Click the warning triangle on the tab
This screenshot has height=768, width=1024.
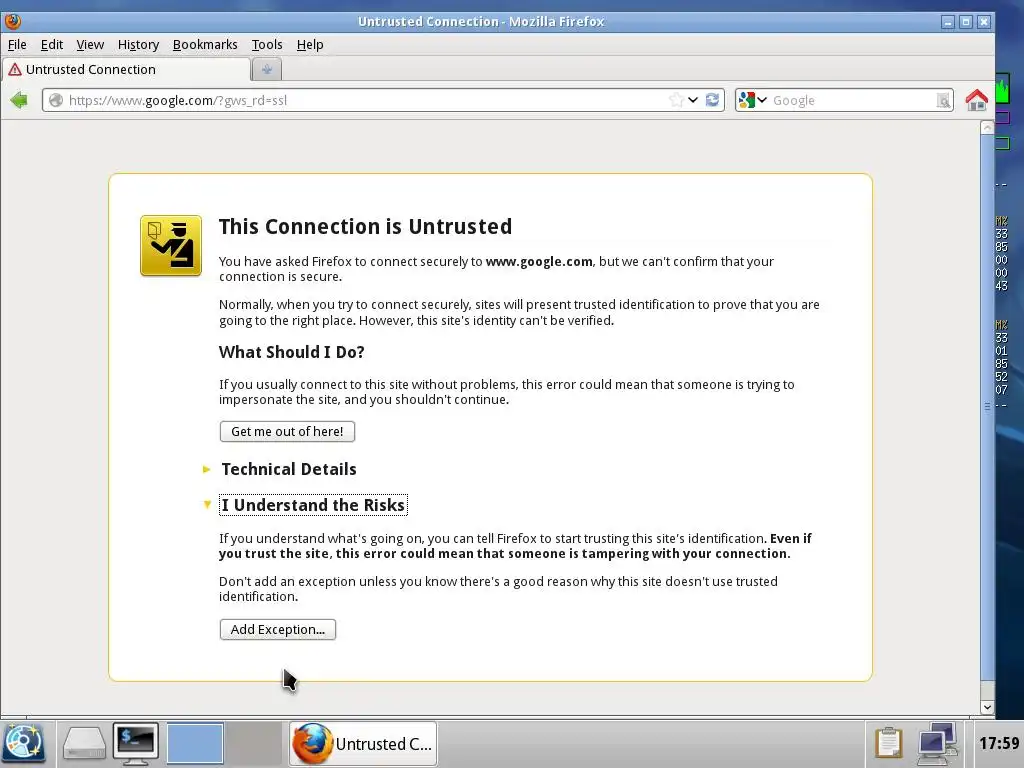pos(15,69)
